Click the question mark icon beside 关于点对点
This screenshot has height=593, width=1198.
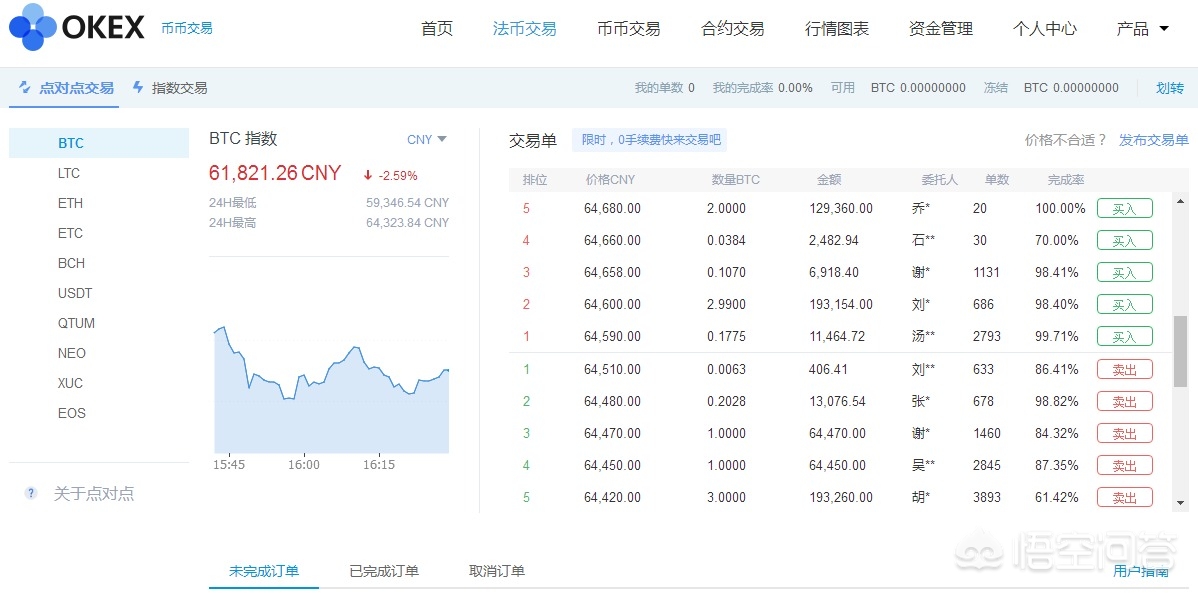point(31,493)
